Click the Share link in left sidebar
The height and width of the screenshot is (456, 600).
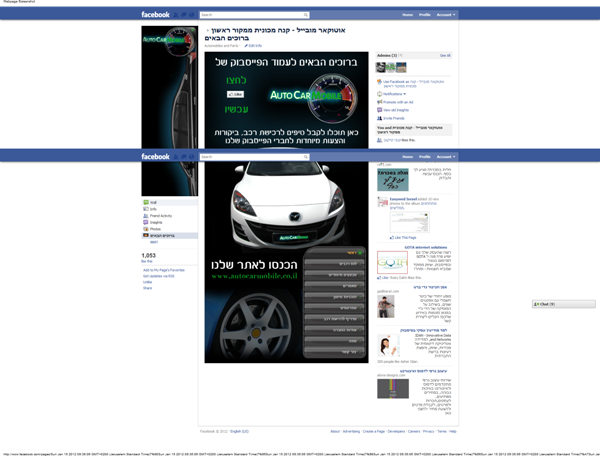pyautogui.click(x=147, y=288)
